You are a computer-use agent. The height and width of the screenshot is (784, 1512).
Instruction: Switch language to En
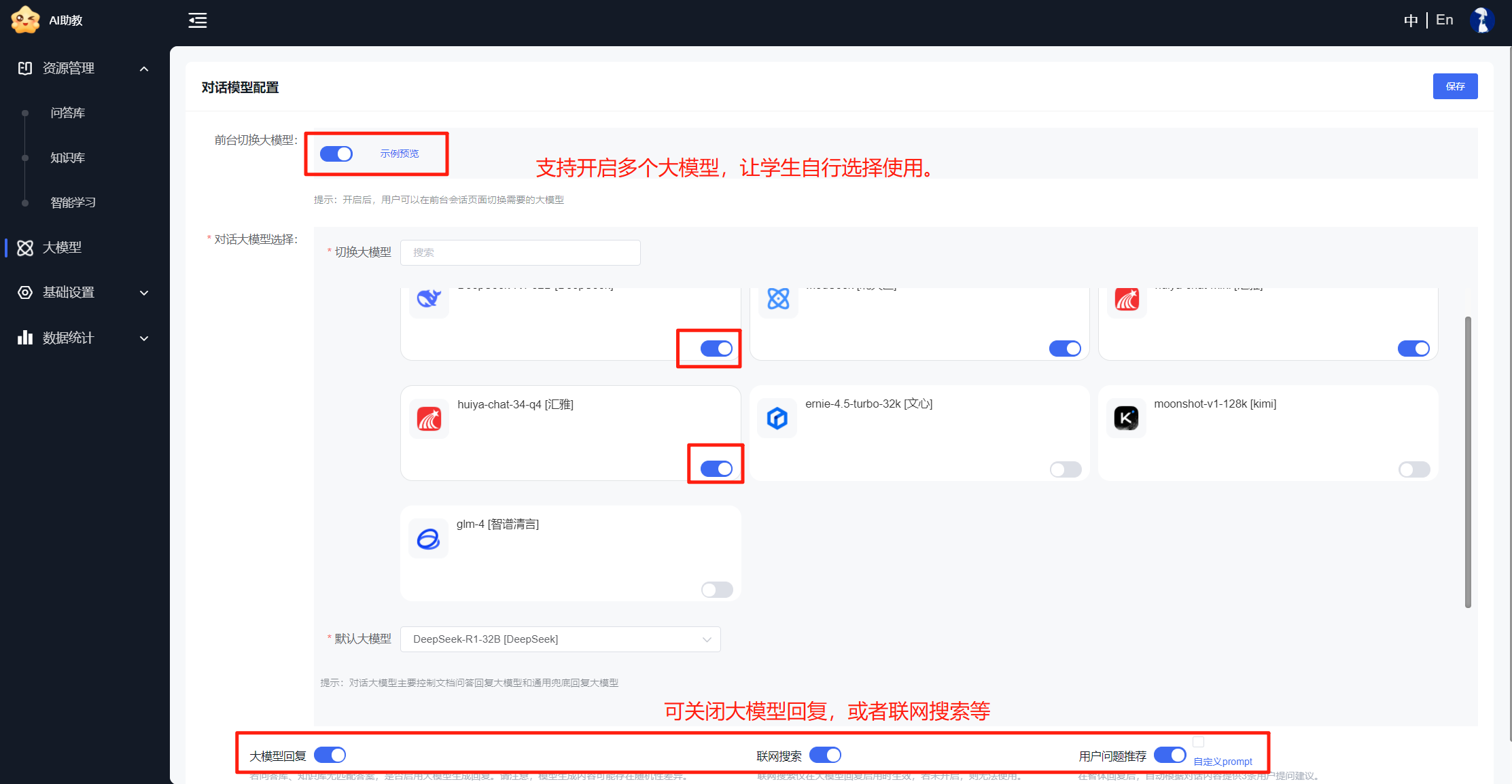point(1444,20)
